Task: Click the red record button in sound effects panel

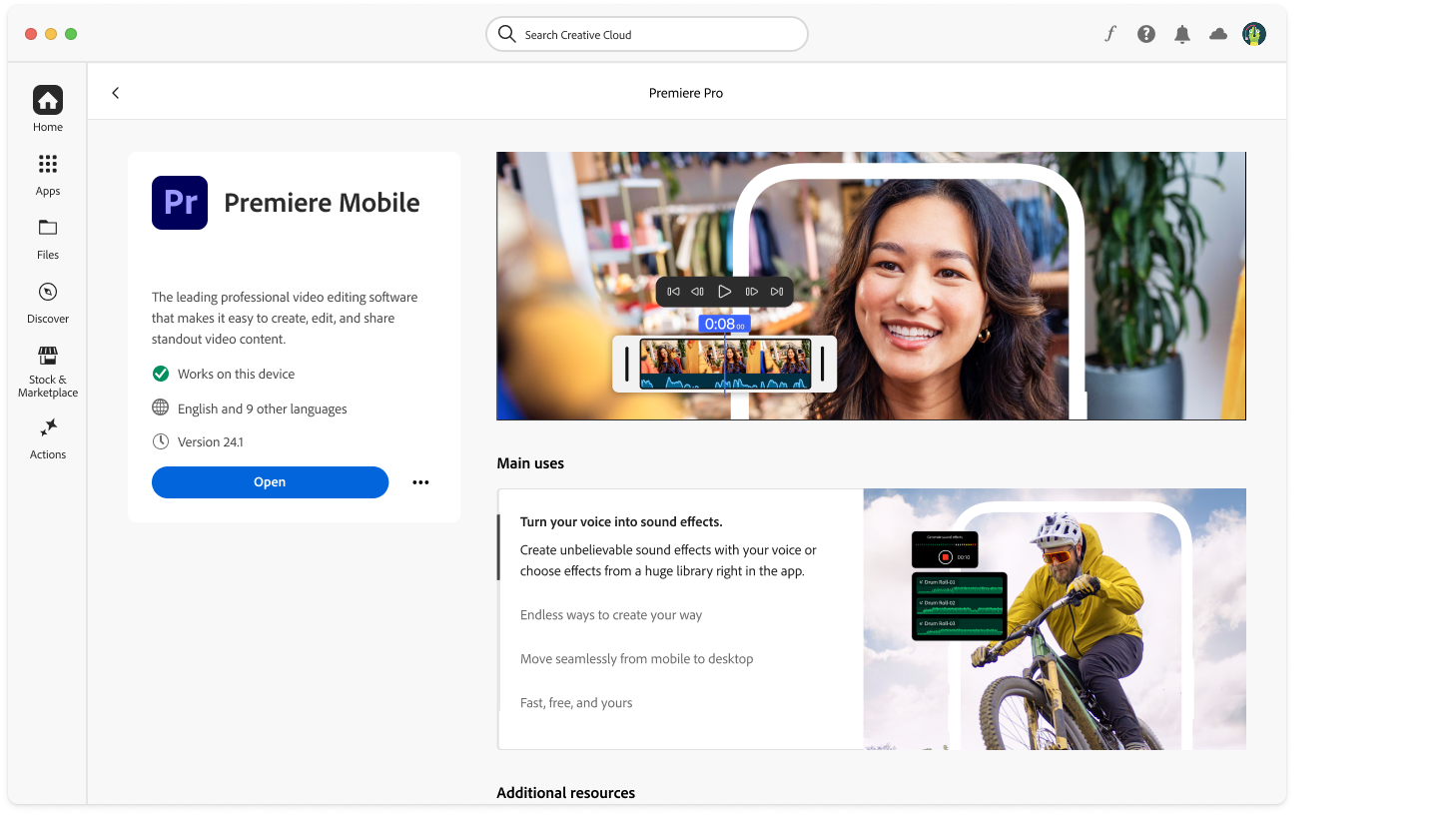Action: pos(945,557)
